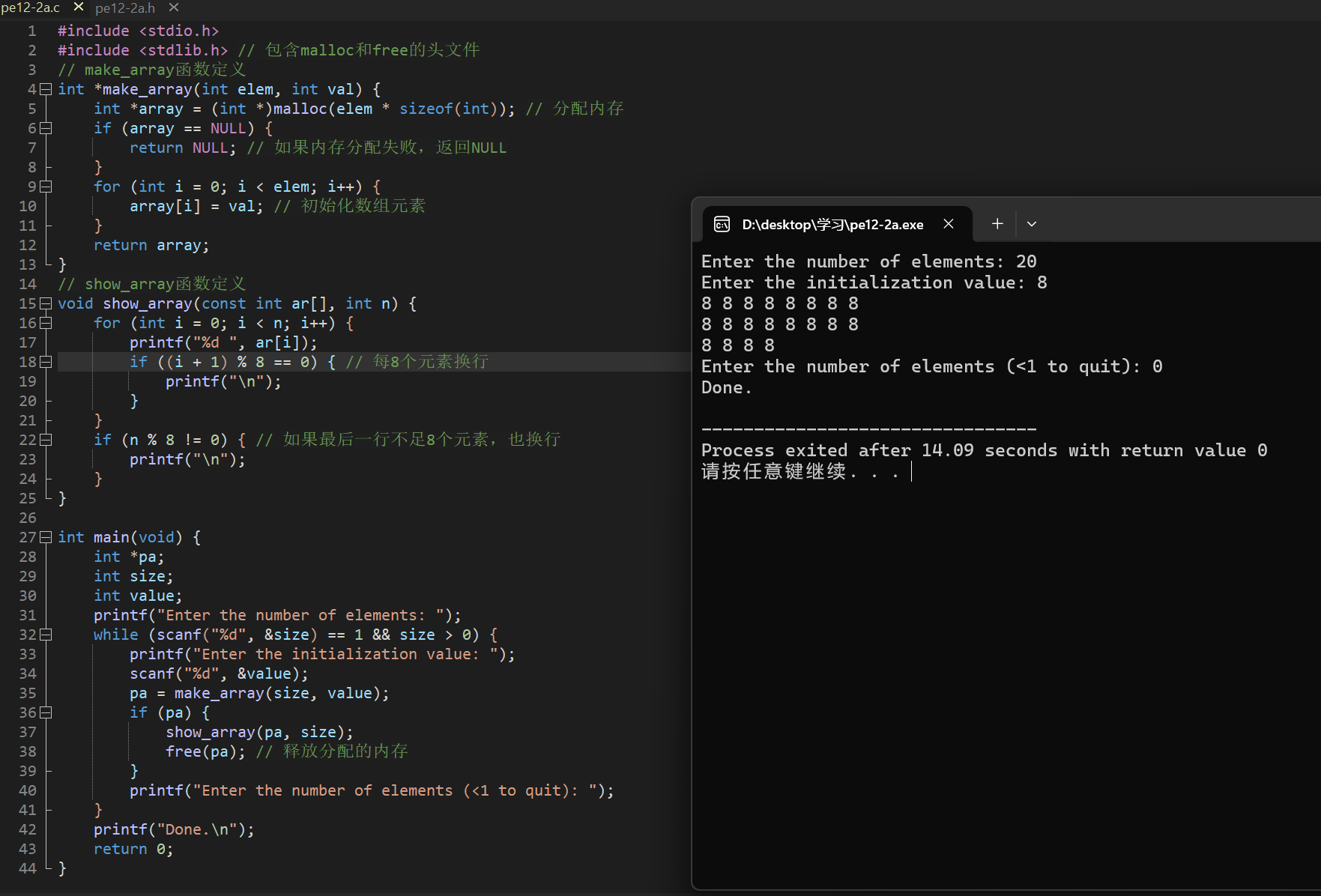Collapse the if block fold at line 6
This screenshot has width=1321, height=896.
[x=46, y=128]
